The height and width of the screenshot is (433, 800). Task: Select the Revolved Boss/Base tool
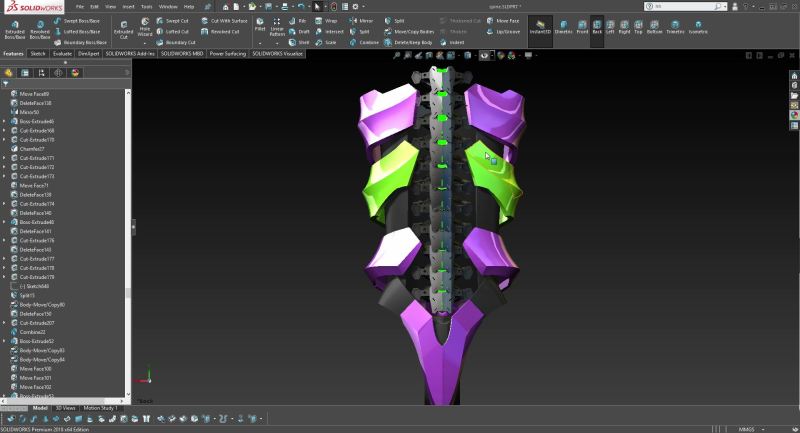coord(40,30)
